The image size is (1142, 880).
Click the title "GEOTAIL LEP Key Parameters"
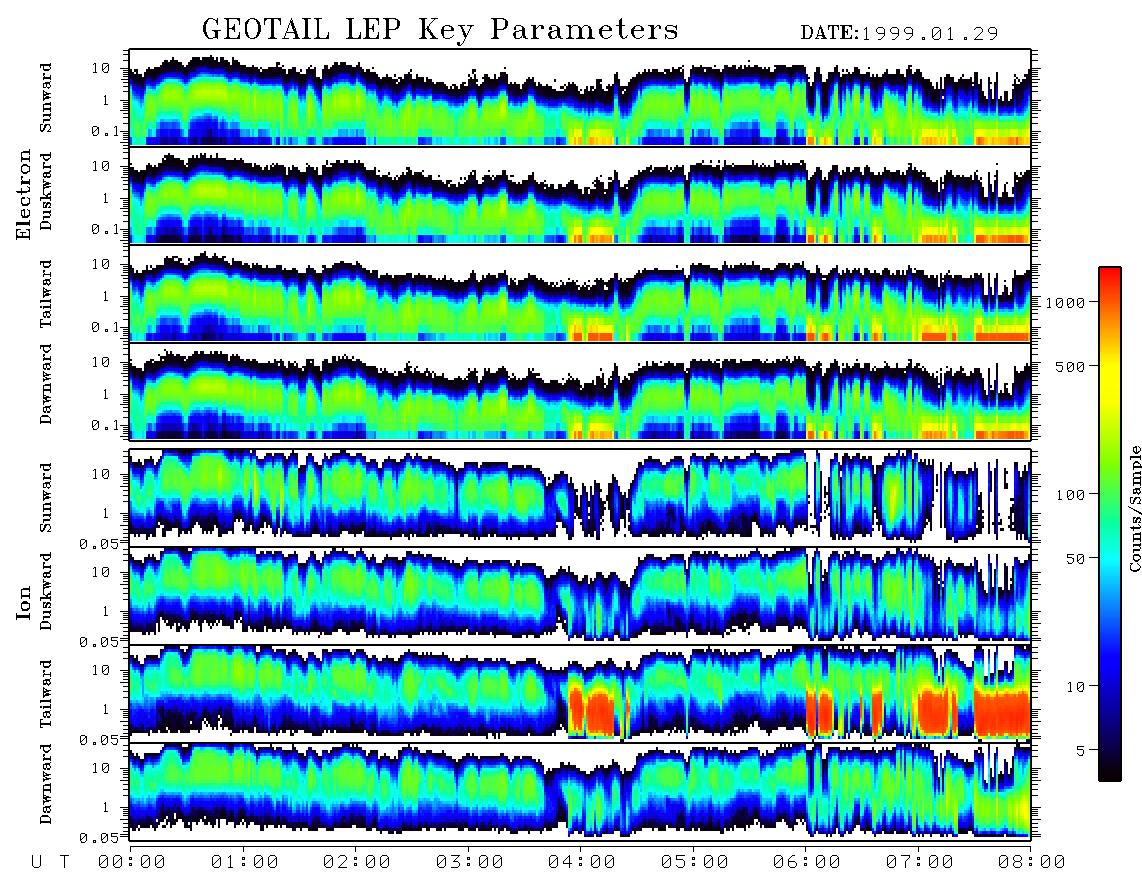440,30
